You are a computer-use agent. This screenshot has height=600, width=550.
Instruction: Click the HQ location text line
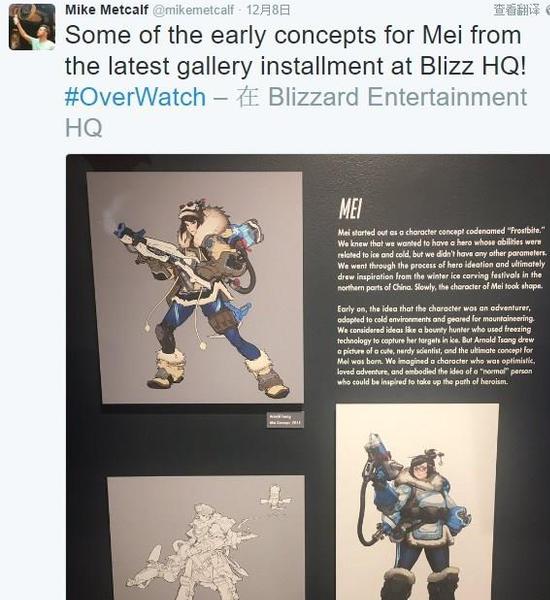(x=84, y=127)
